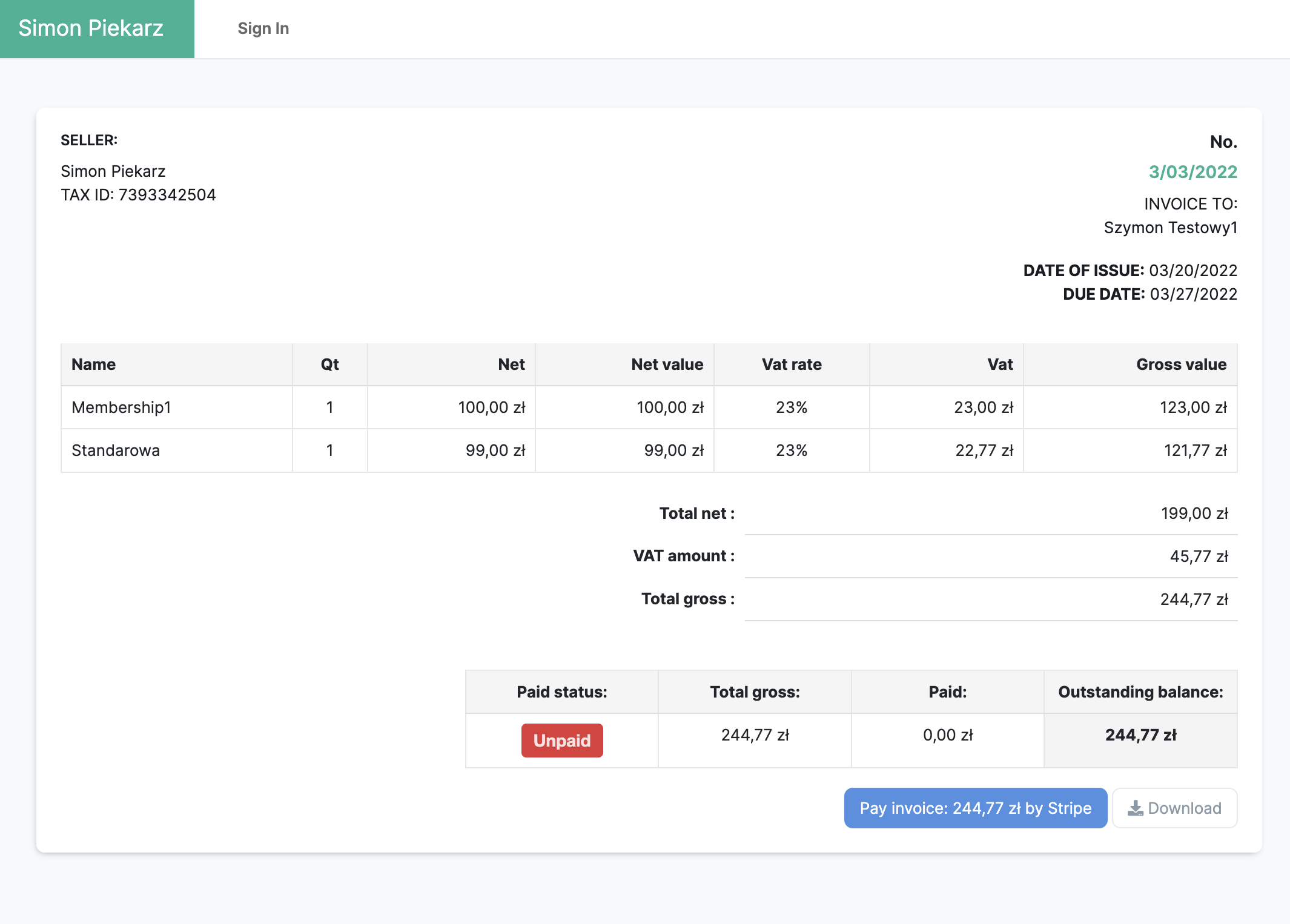Click the TAX ID seller text

[138, 195]
